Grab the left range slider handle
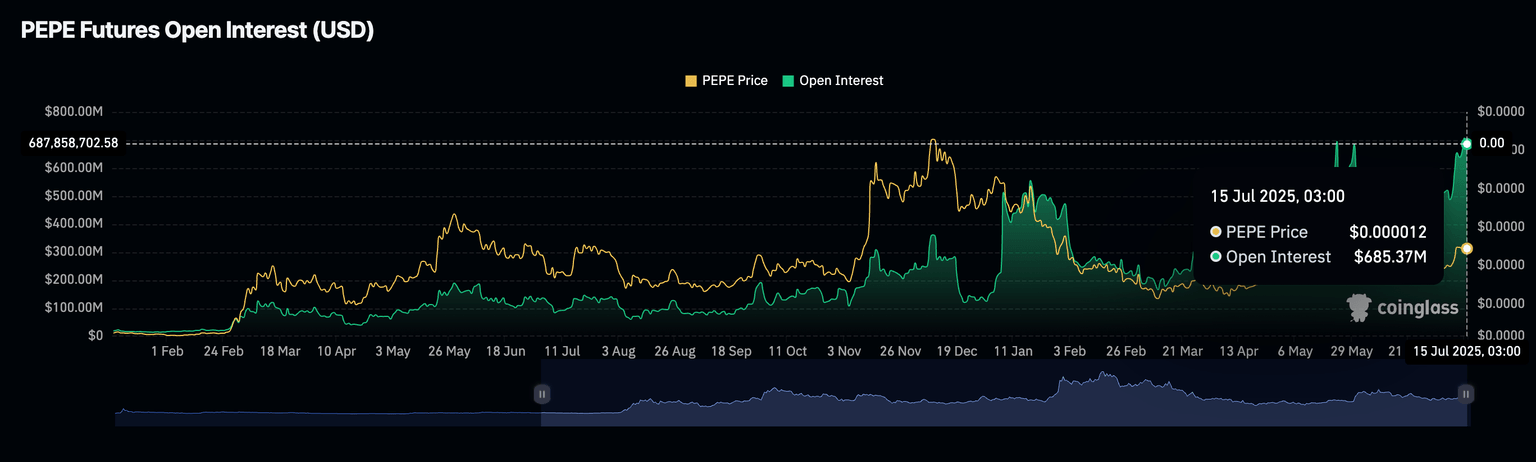The width and height of the screenshot is (1536, 462). point(542,394)
